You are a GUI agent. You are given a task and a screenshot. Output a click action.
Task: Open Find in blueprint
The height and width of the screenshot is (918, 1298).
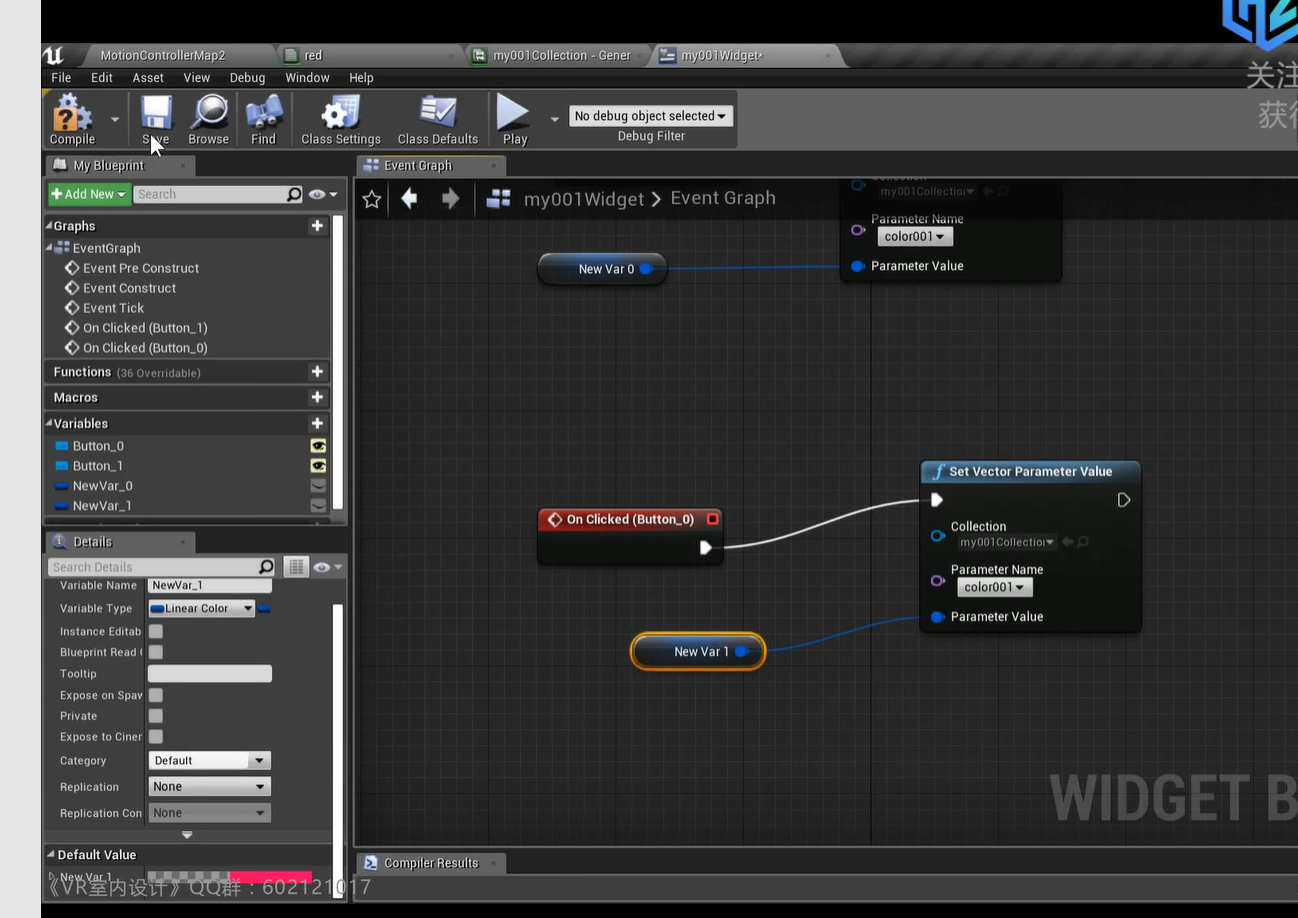click(x=263, y=120)
